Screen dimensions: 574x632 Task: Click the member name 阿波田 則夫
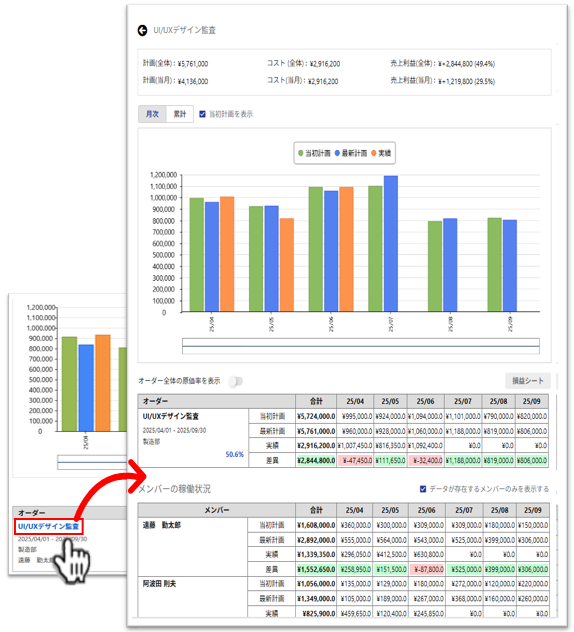click(159, 584)
